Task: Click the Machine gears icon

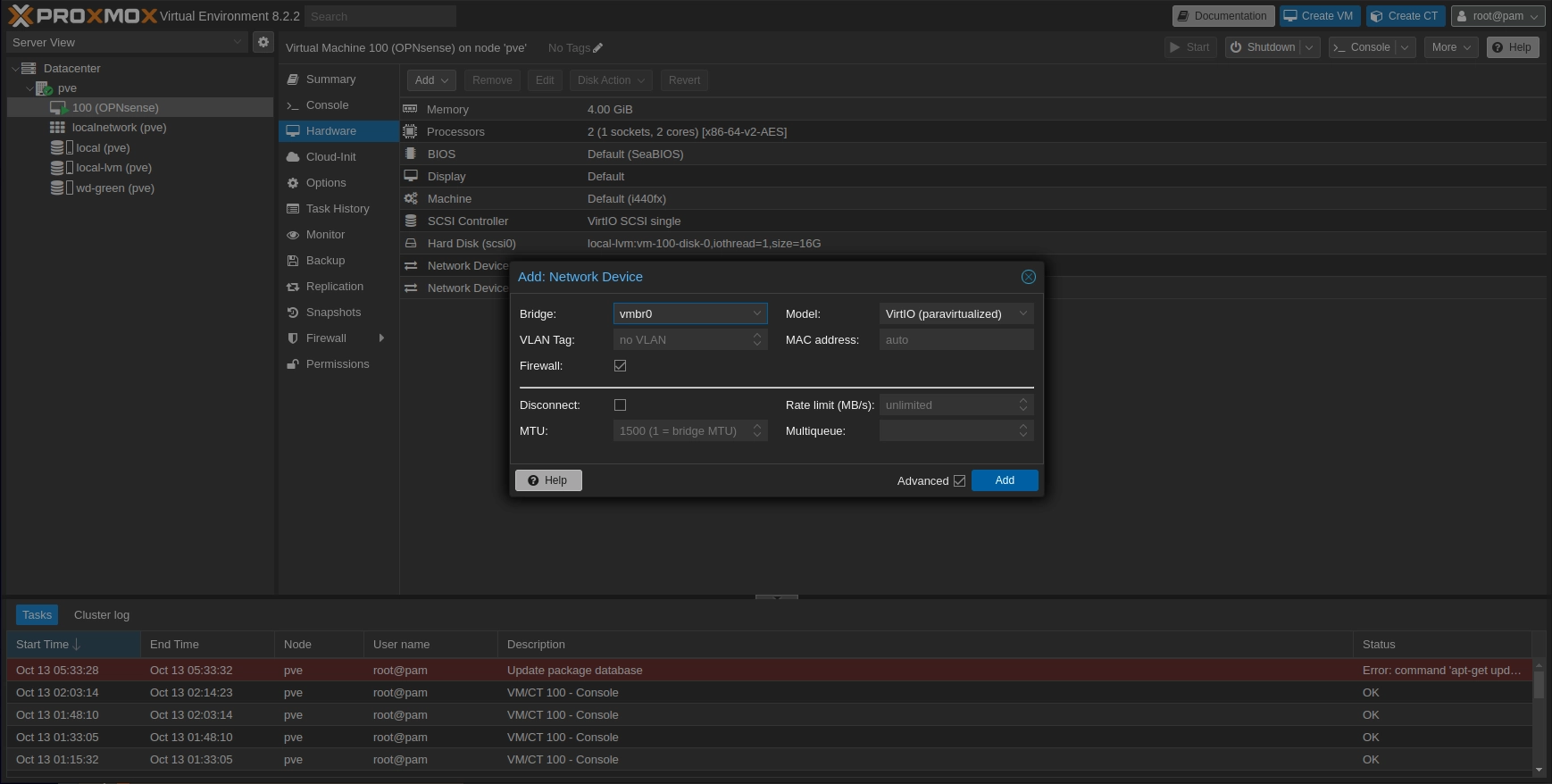Action: (x=411, y=198)
